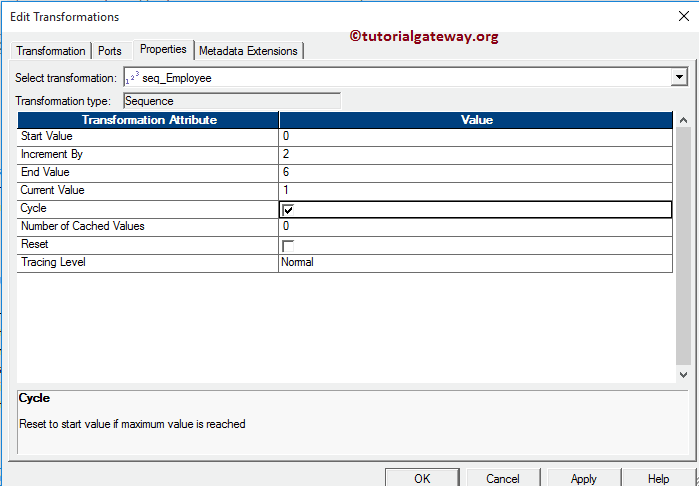
Task: Open the Metadata Extensions tab
Action: coord(248,51)
